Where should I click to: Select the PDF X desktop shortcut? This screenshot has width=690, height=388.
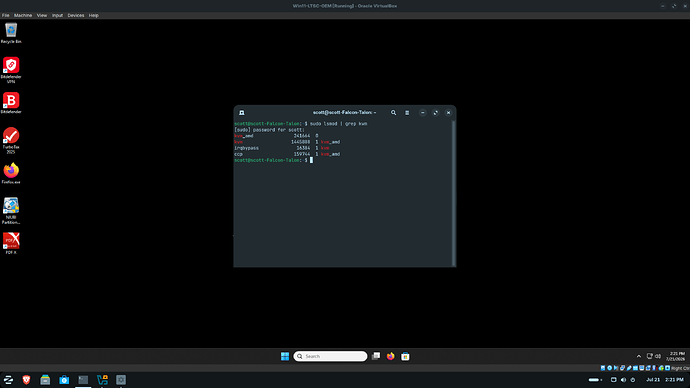coord(11,243)
